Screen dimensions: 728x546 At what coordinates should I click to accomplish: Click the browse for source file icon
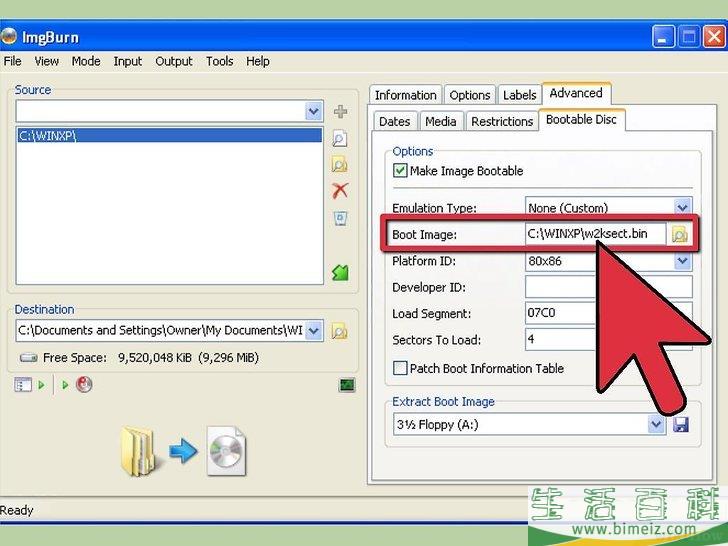click(x=340, y=139)
